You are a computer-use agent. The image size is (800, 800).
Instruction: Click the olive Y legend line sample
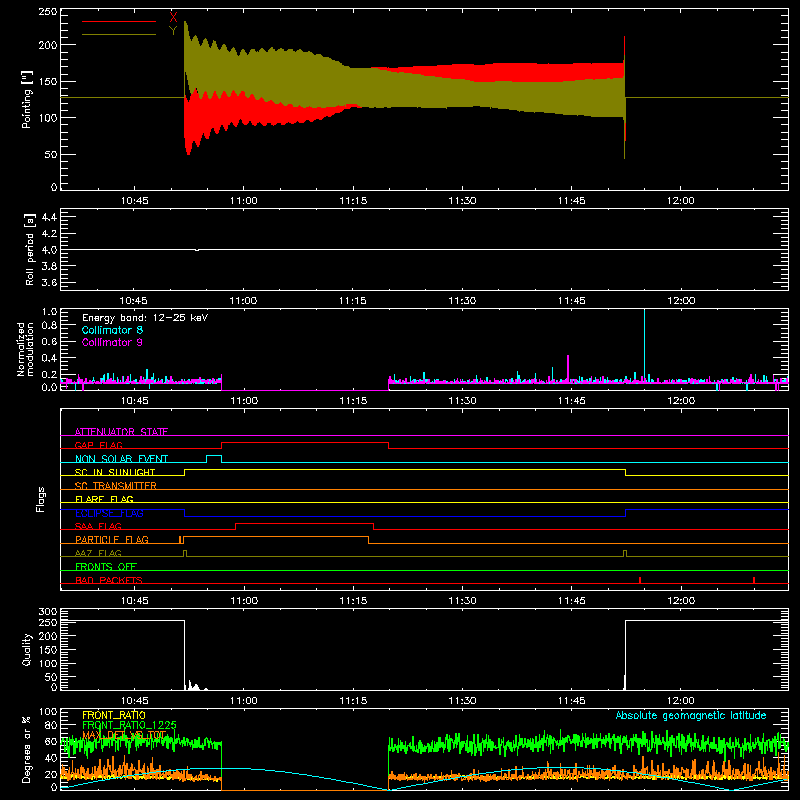tap(119, 34)
